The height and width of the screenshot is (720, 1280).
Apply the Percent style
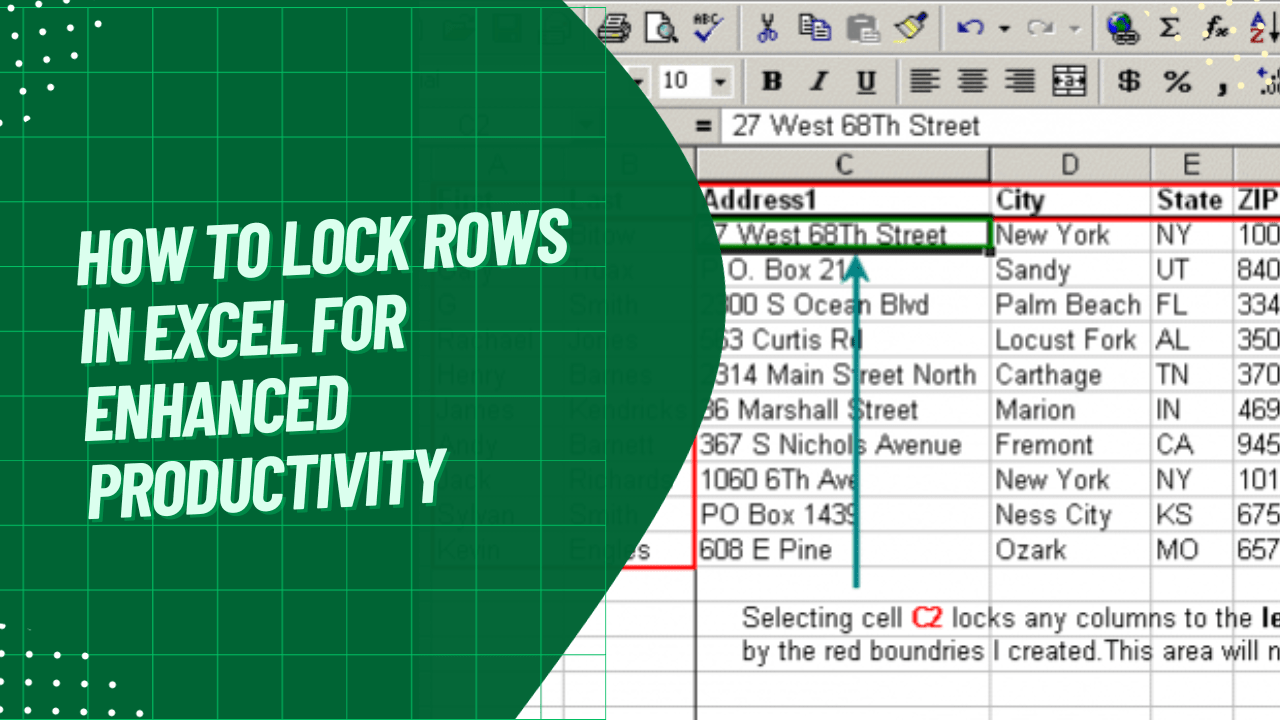(x=1177, y=81)
